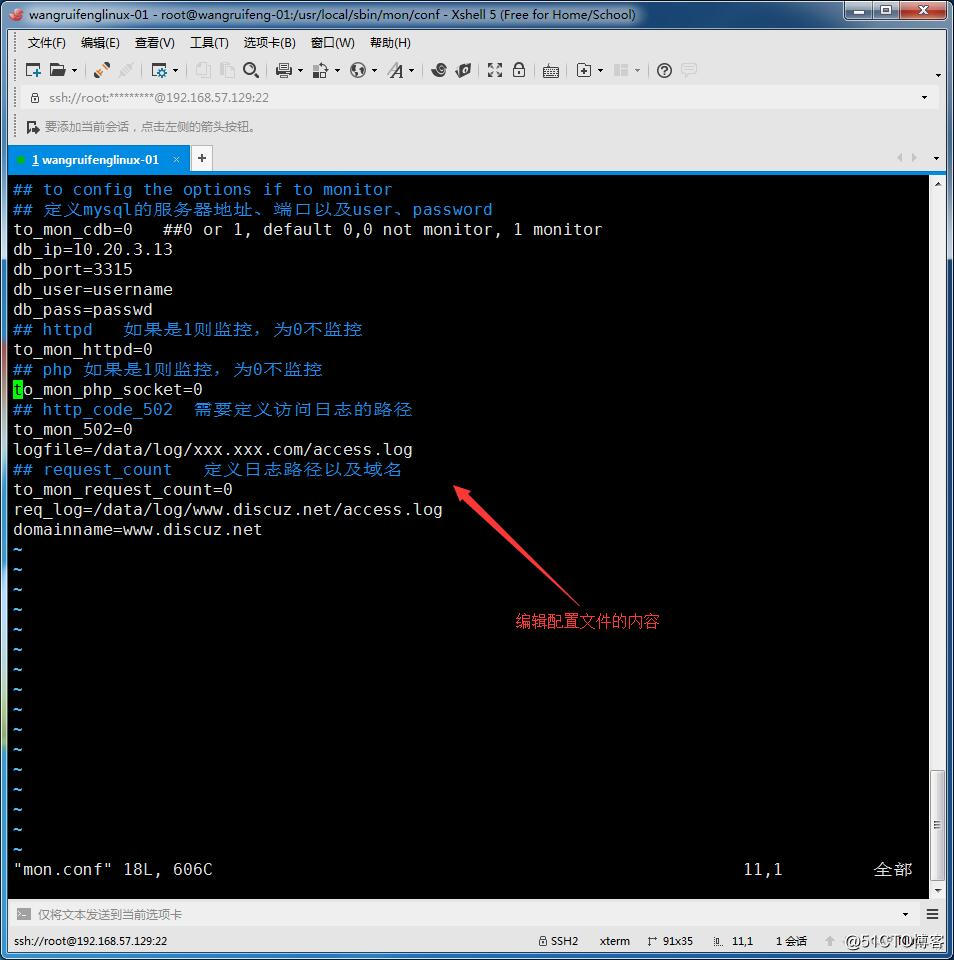Expand the file transfer dropdown arrow

[337, 71]
